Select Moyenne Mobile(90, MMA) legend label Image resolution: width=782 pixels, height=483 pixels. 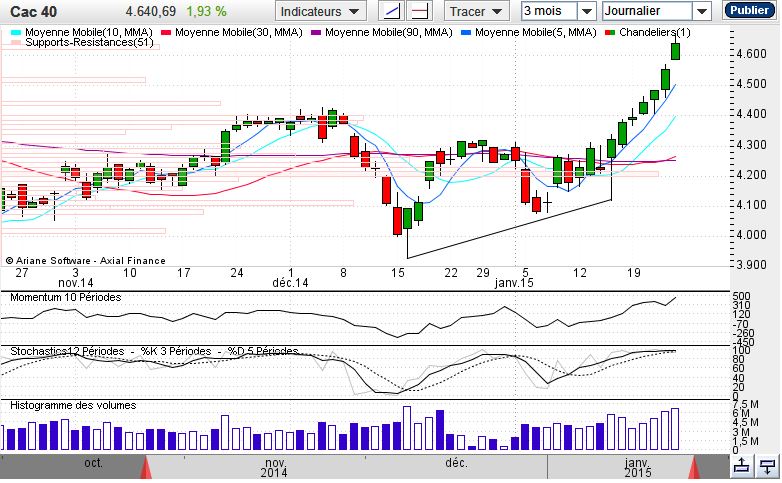click(389, 32)
